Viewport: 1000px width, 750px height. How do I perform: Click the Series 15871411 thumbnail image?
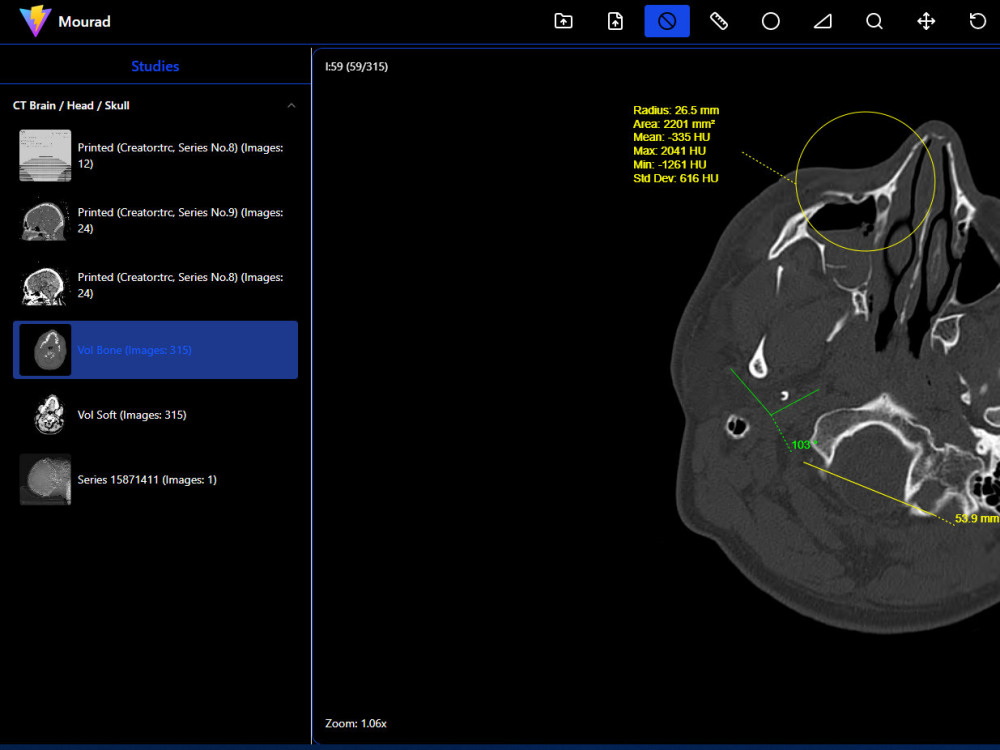(45, 480)
